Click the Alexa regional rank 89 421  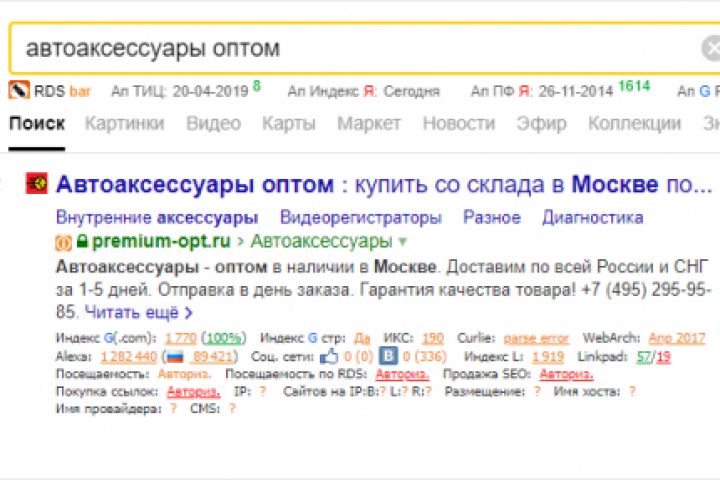coord(213,356)
